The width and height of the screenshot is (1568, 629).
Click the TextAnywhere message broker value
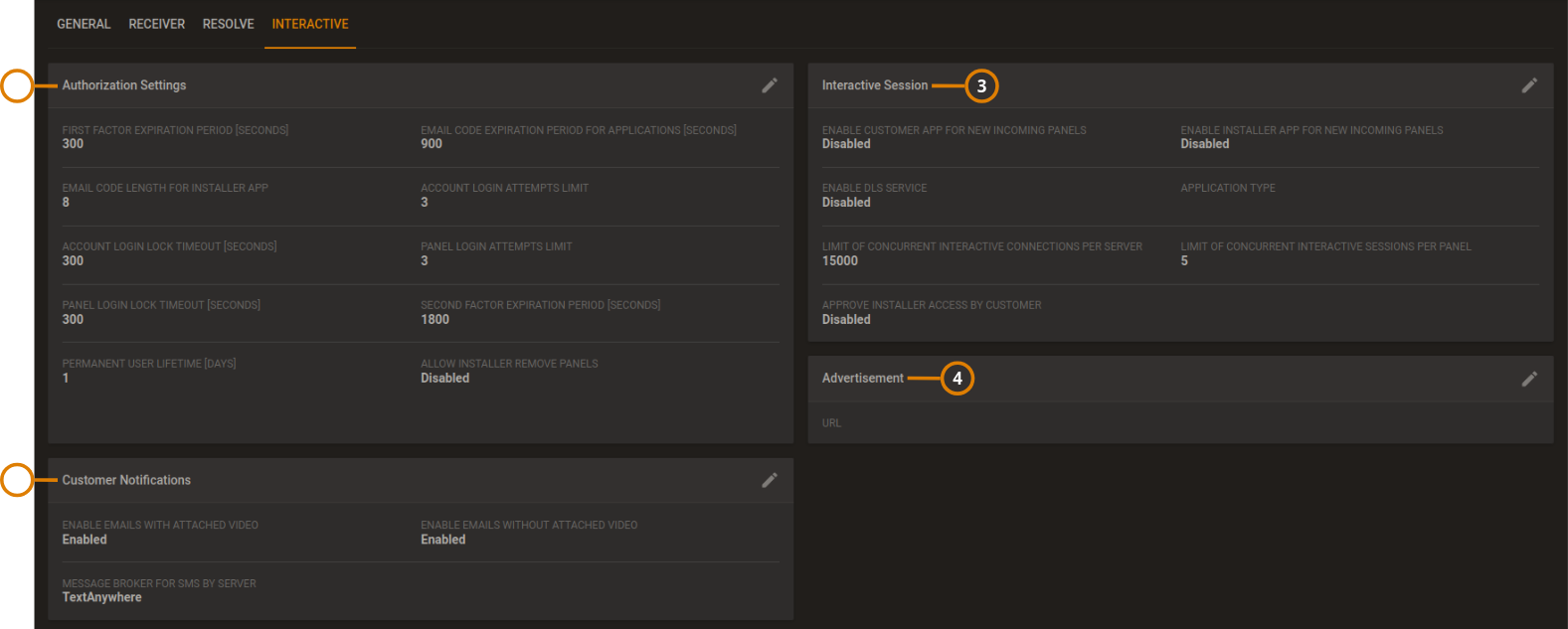tap(101, 597)
